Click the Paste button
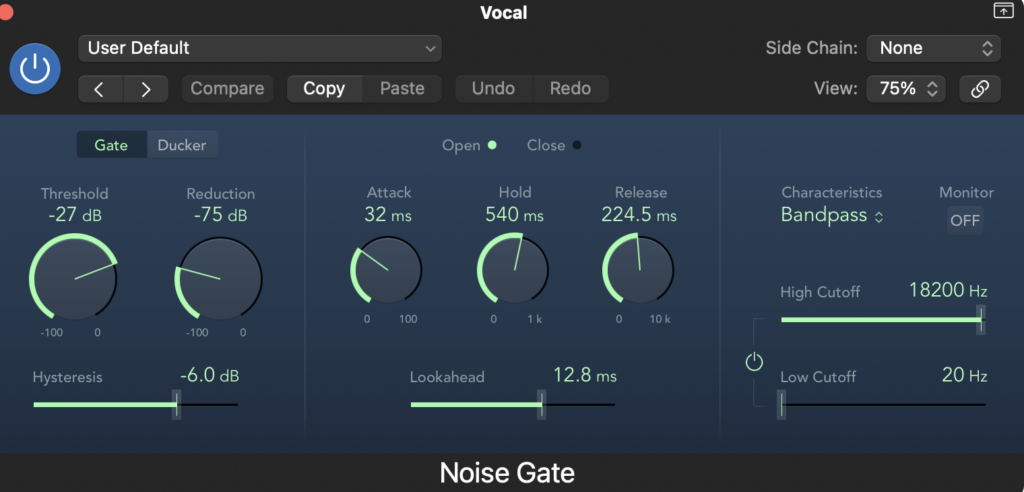1024x492 pixels. click(x=402, y=89)
